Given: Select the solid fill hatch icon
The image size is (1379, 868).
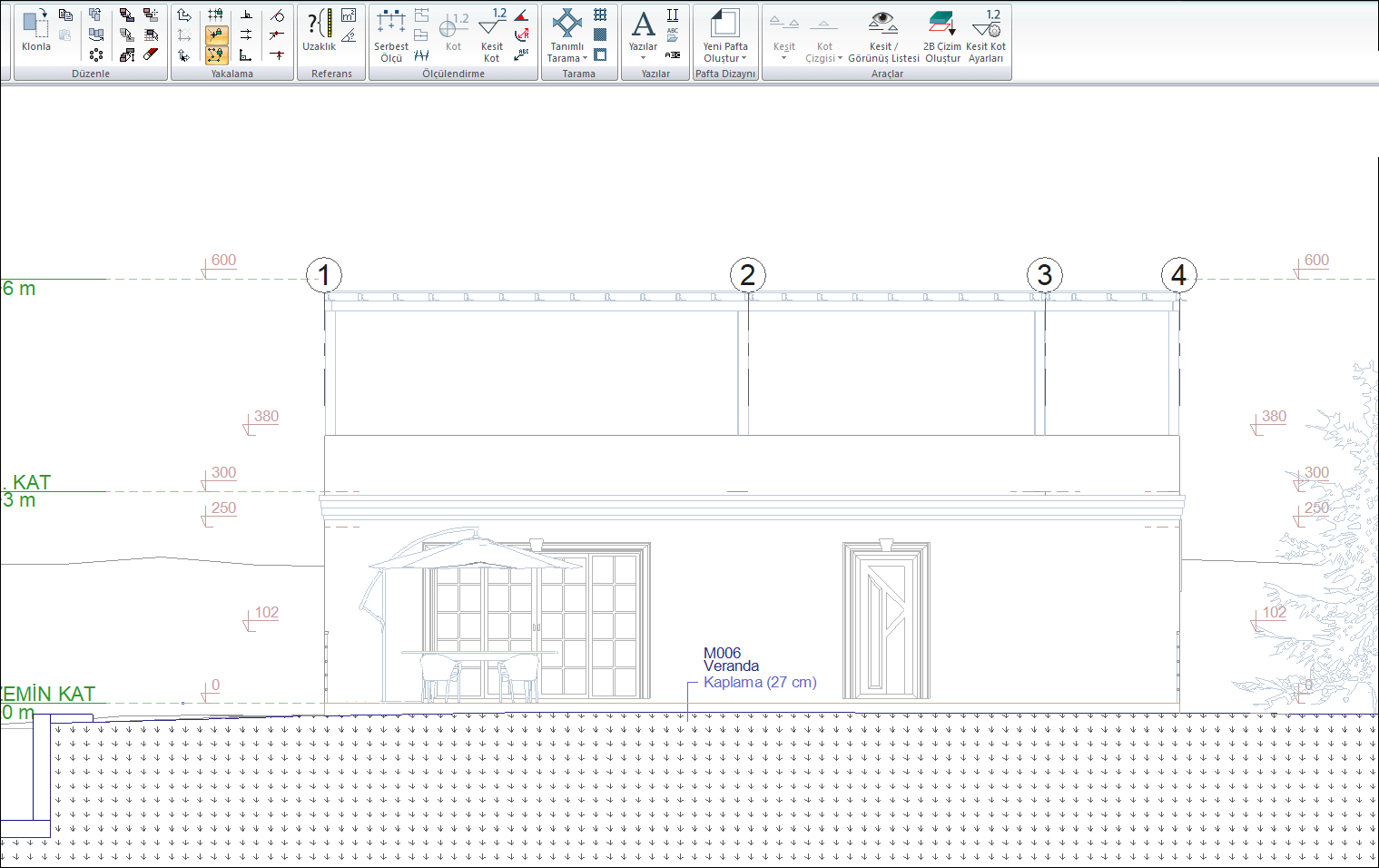Looking at the screenshot, I should click(600, 35).
